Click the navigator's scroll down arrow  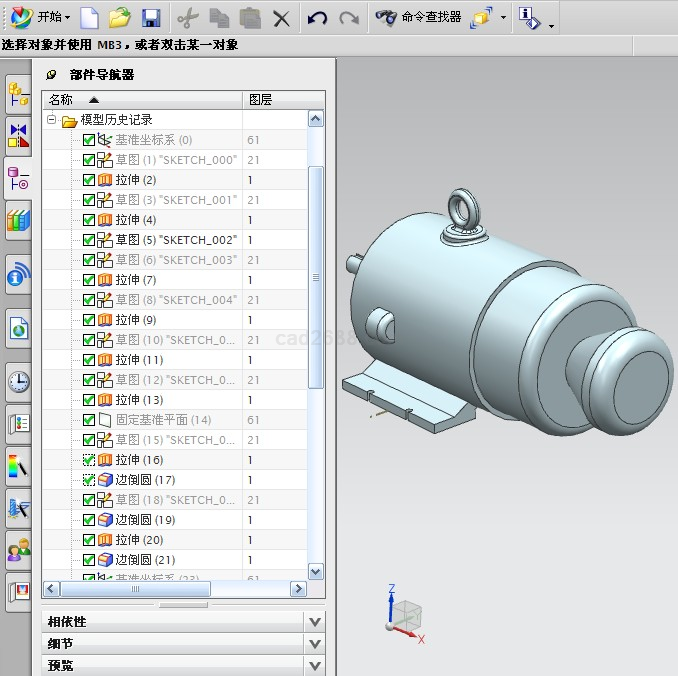[316, 571]
